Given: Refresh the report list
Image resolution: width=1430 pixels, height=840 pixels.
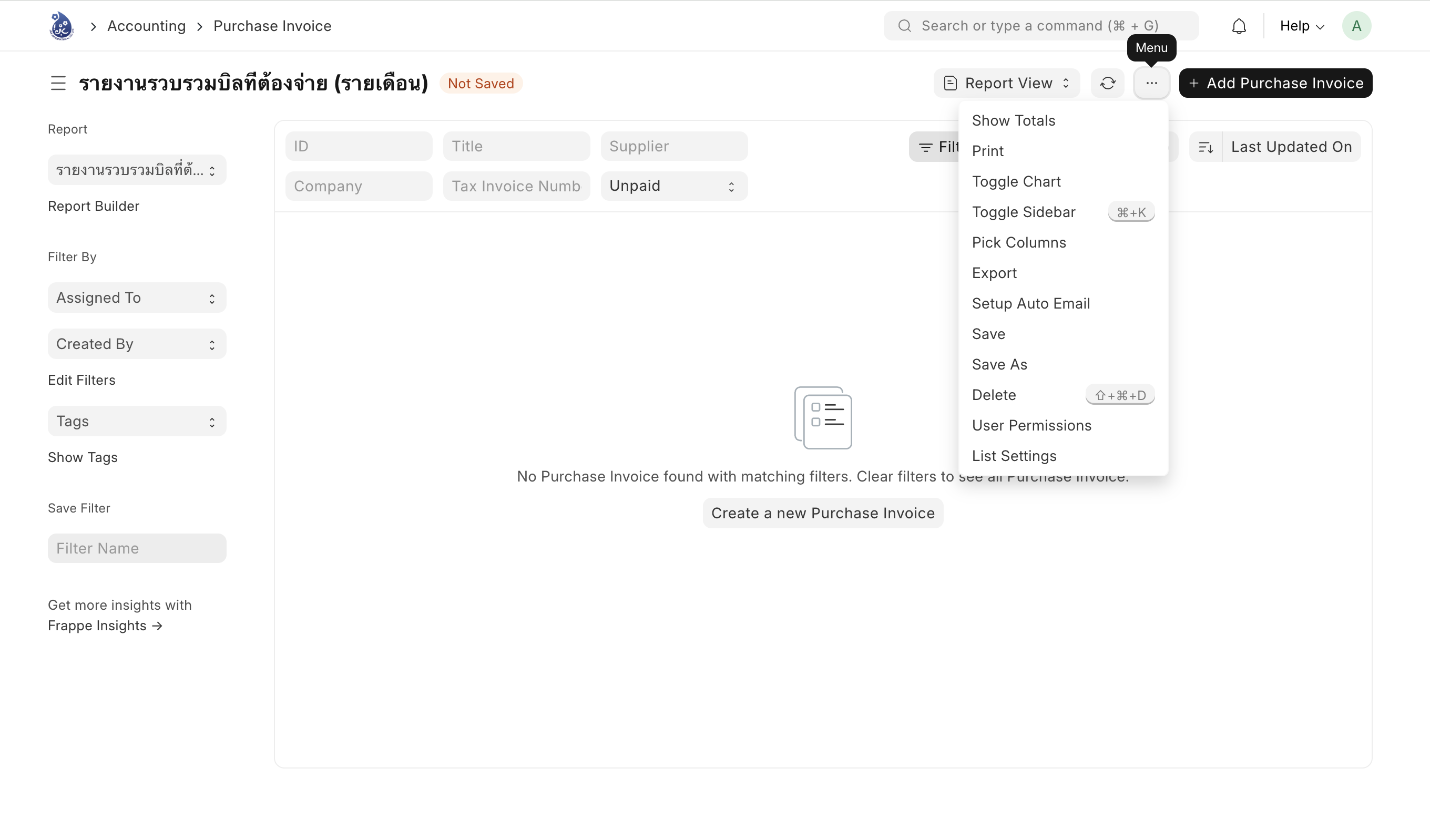Looking at the screenshot, I should [x=1108, y=84].
